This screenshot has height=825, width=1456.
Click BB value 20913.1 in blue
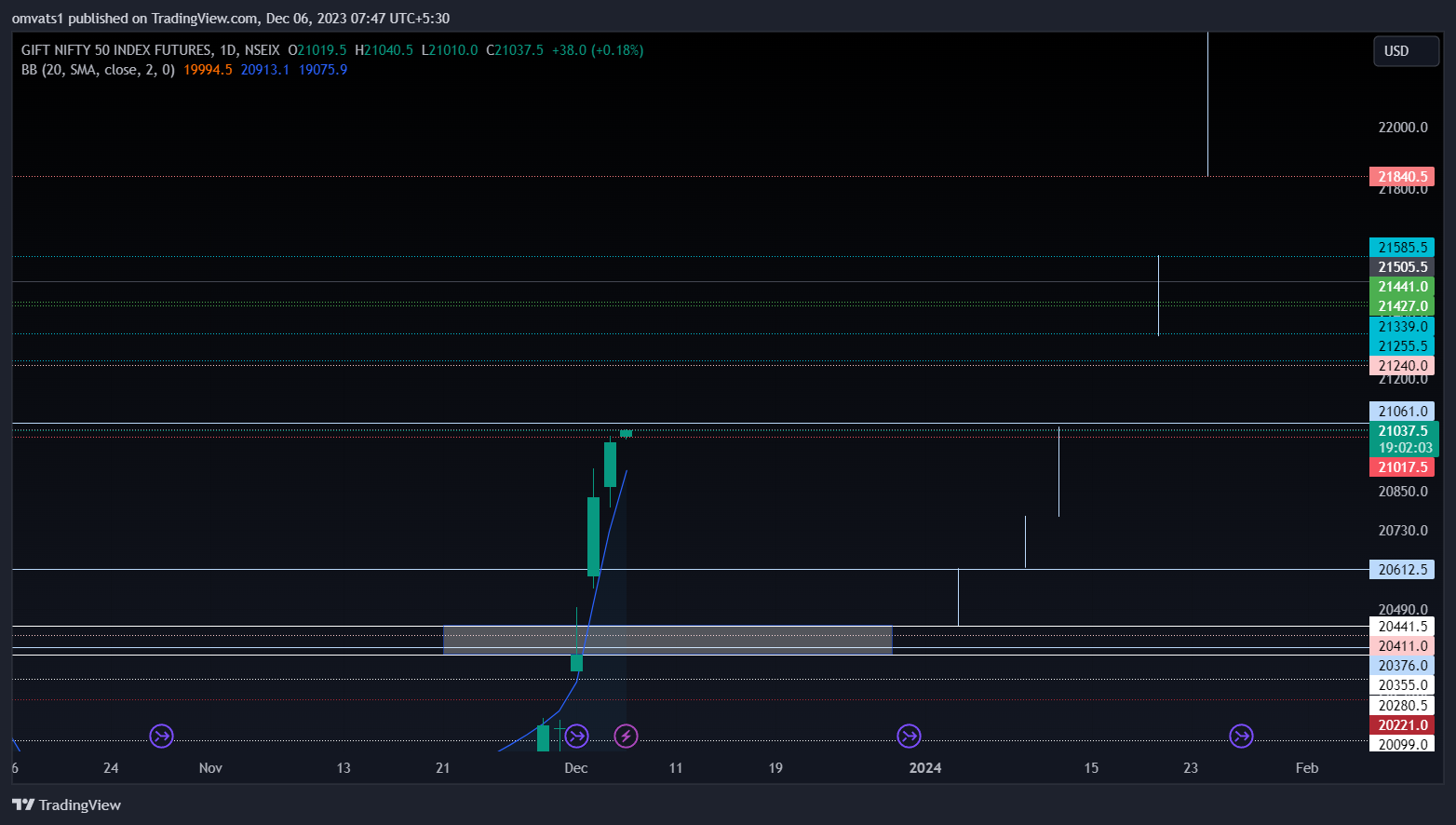(x=265, y=70)
